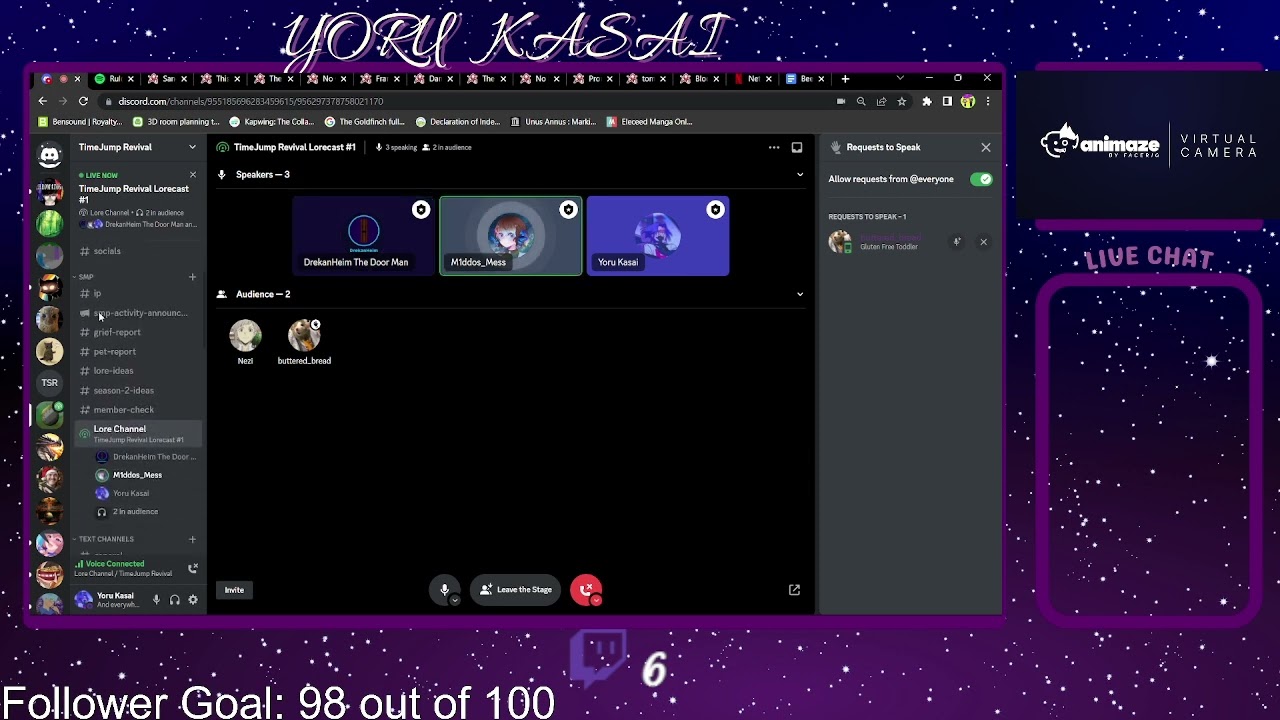Open Eleceed Manga bookmark
1280x720 pixels.
[650, 122]
